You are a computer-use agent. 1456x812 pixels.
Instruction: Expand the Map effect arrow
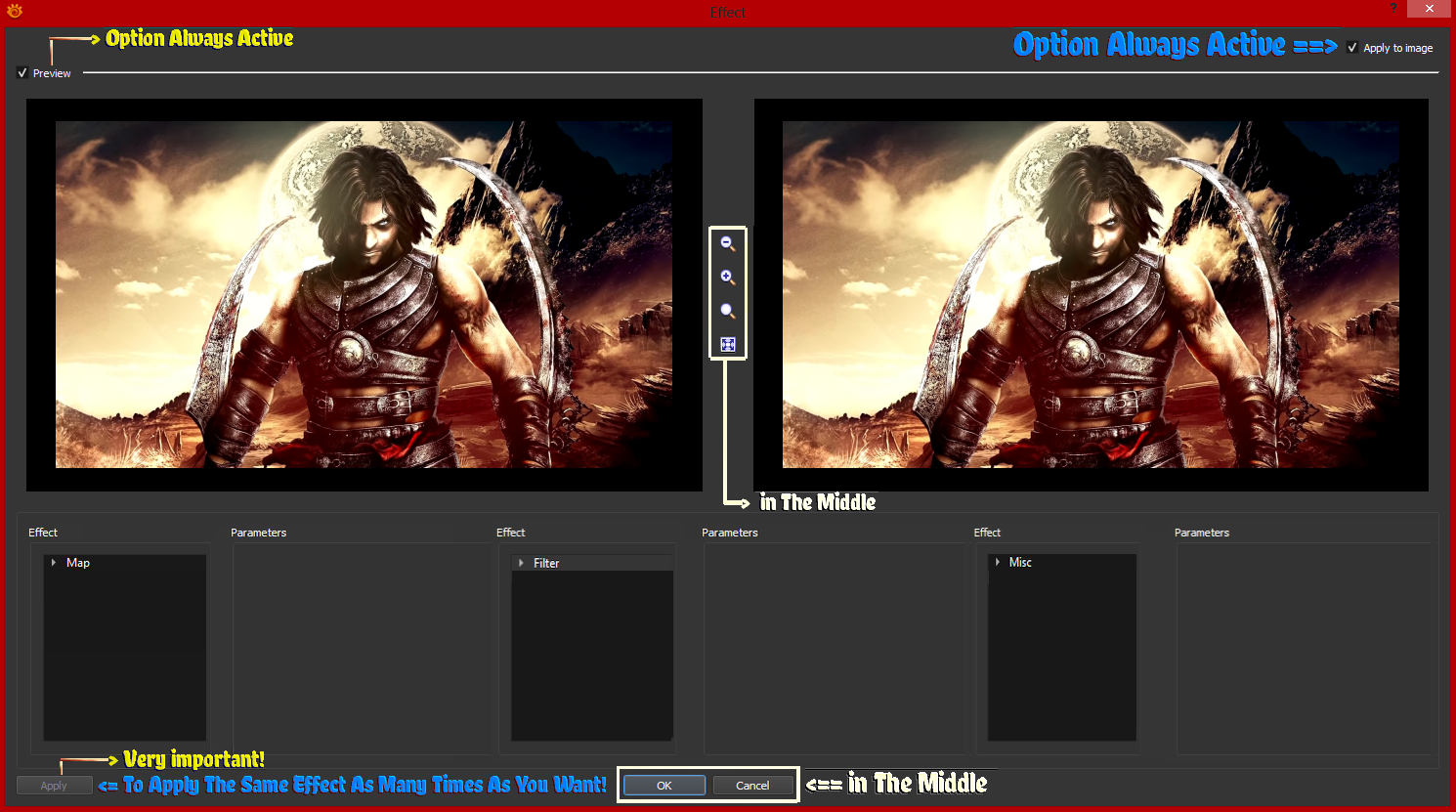[53, 563]
